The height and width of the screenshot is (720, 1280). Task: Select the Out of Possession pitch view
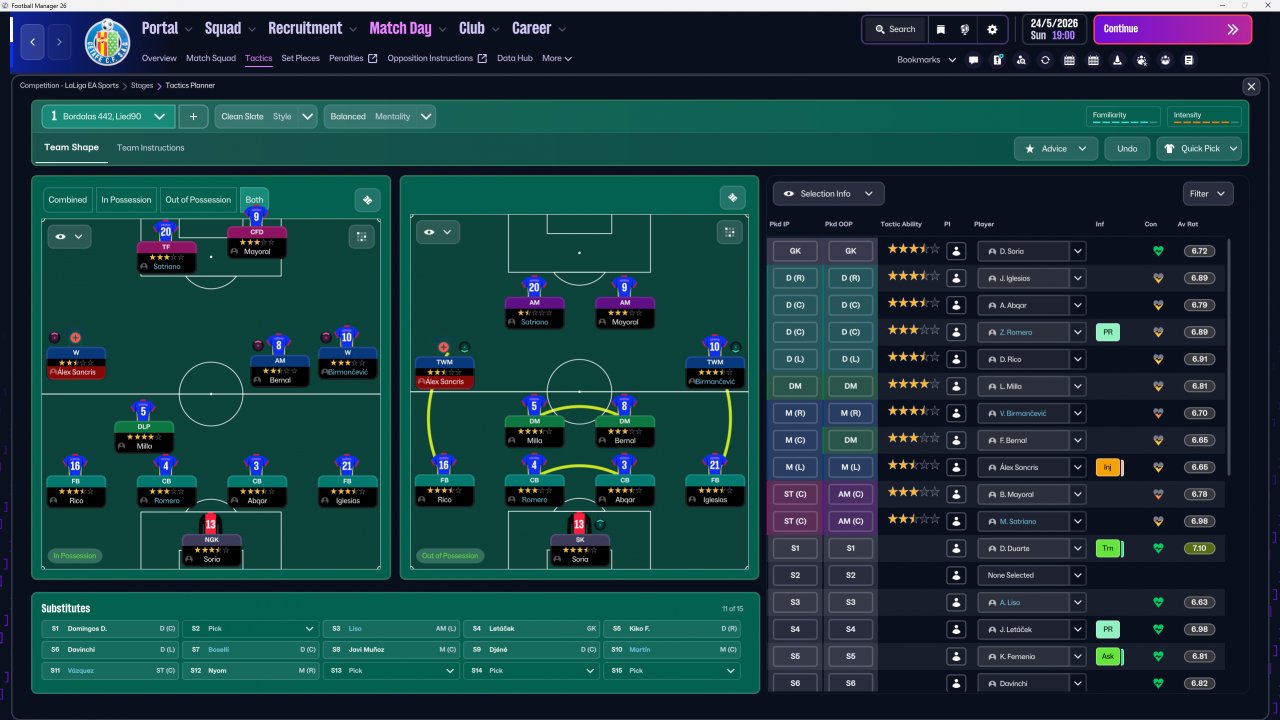[198, 200]
